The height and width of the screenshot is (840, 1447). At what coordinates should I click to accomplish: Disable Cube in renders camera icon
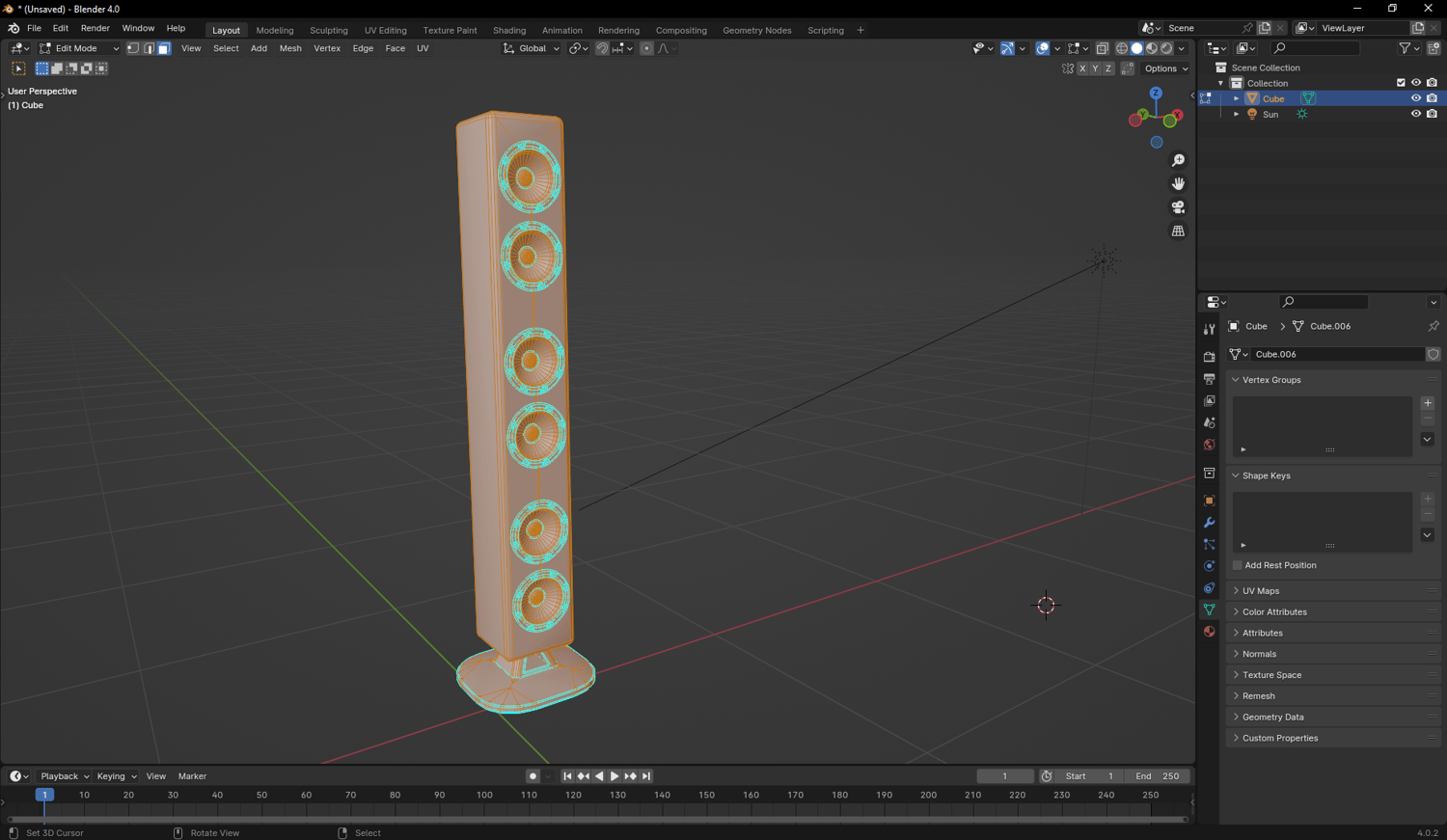(x=1432, y=98)
